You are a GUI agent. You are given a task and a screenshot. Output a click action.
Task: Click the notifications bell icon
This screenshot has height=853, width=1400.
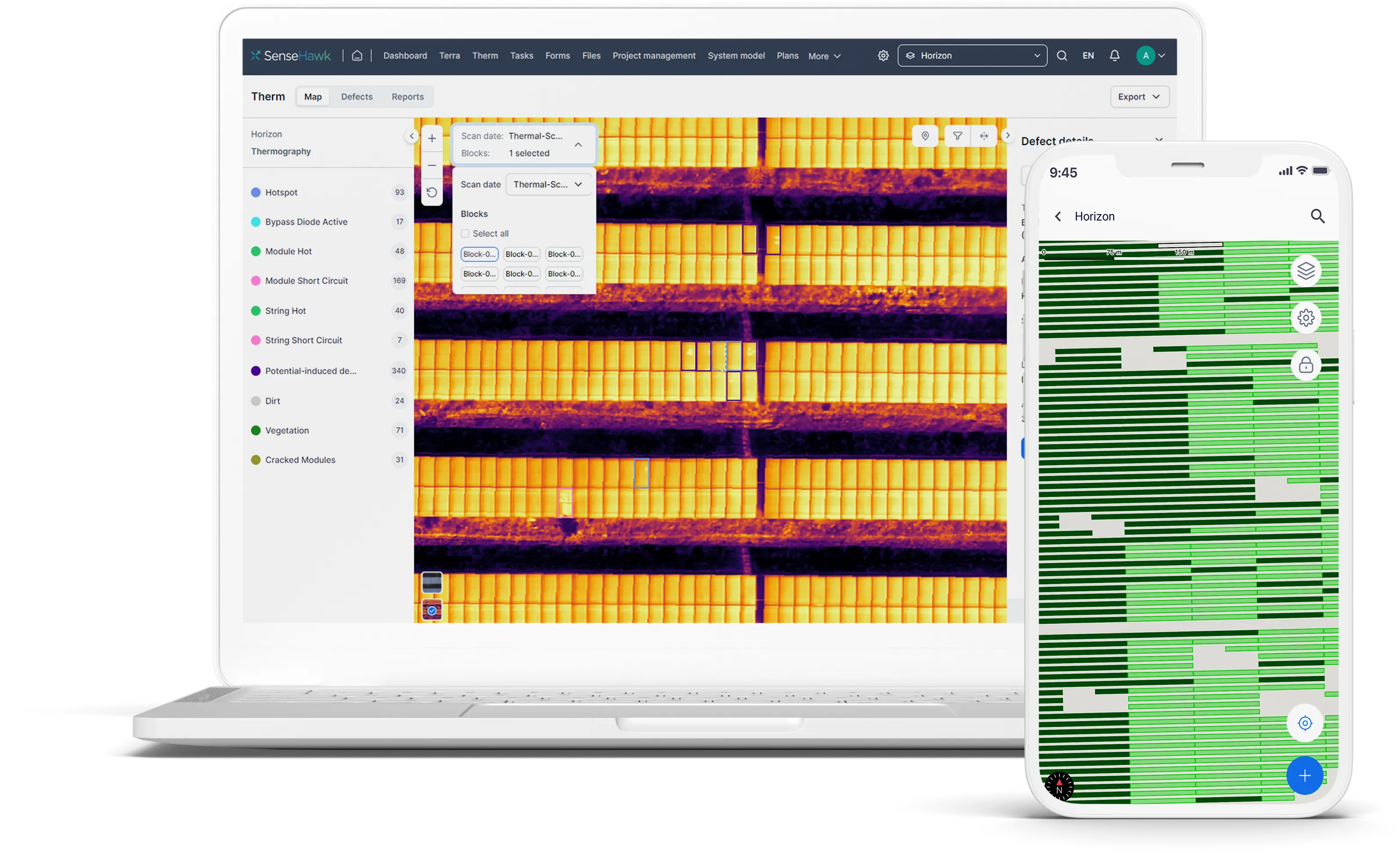[1114, 56]
